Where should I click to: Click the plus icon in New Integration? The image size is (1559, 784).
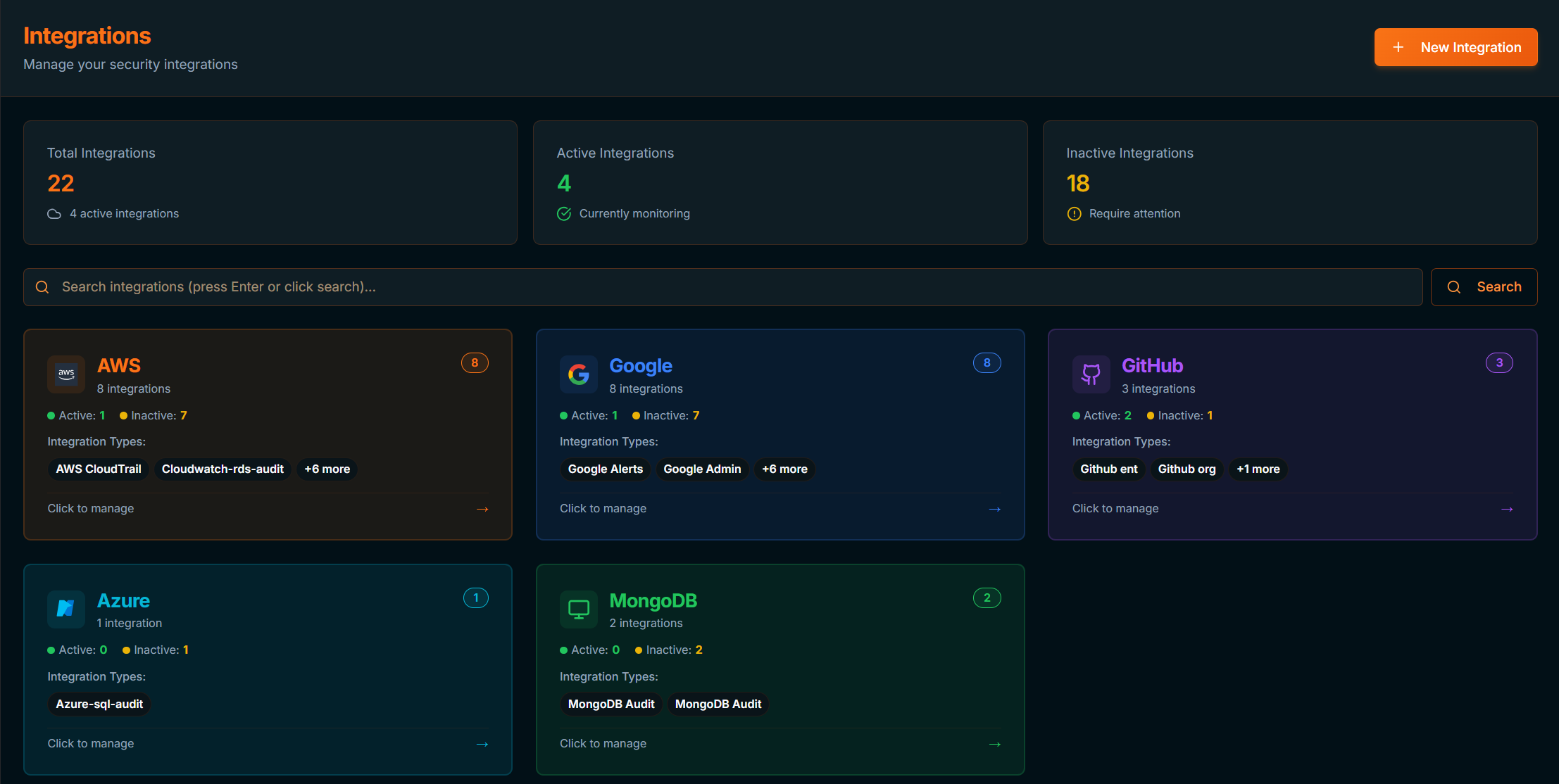[x=1398, y=47]
